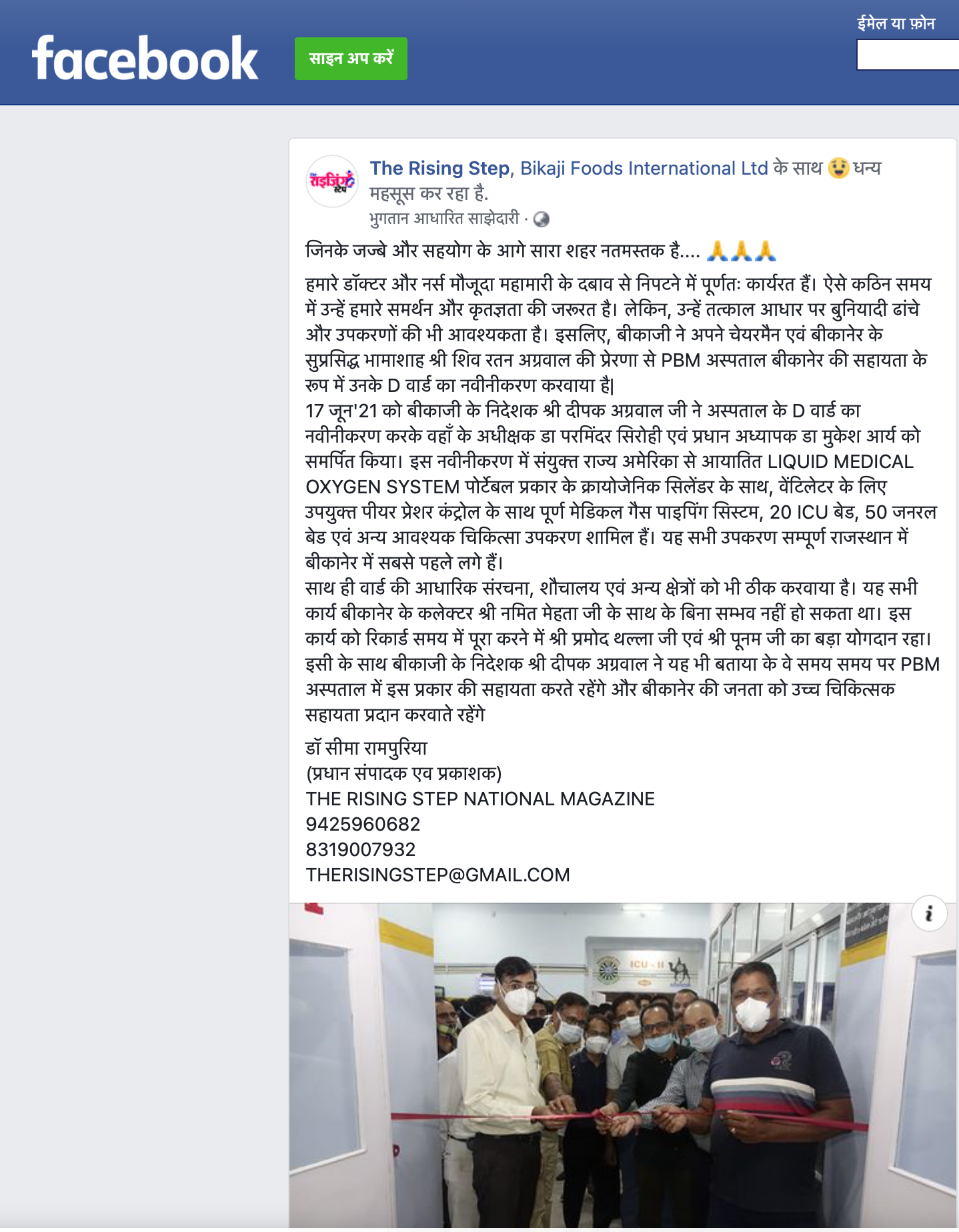This screenshot has width=959, height=1232.
Task: Click the phone number 8319007932
Action: point(361,849)
